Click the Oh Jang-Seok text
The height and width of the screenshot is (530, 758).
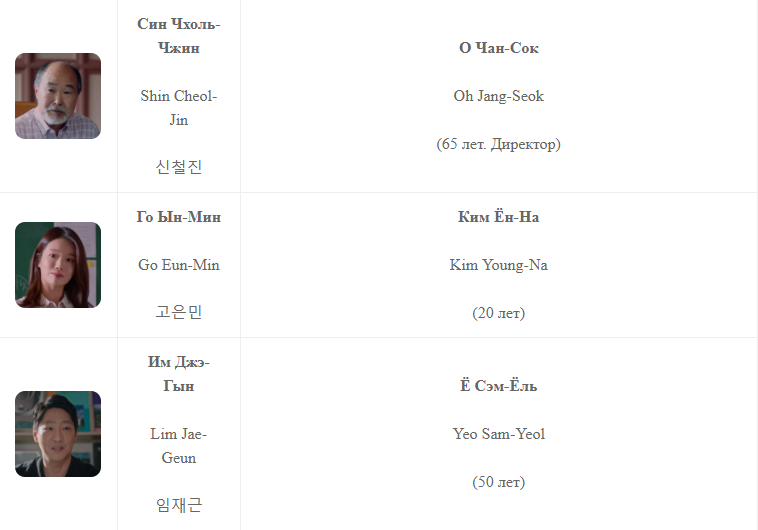point(499,96)
